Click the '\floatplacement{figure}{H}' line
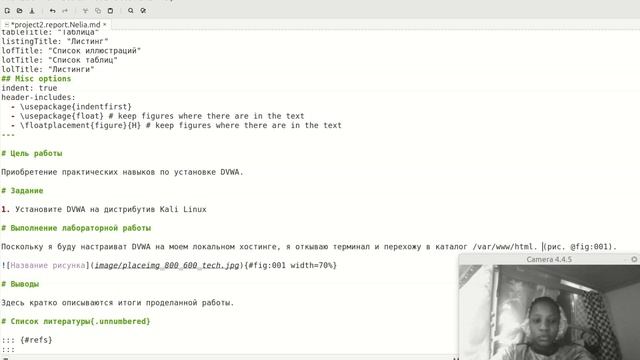 176,125
